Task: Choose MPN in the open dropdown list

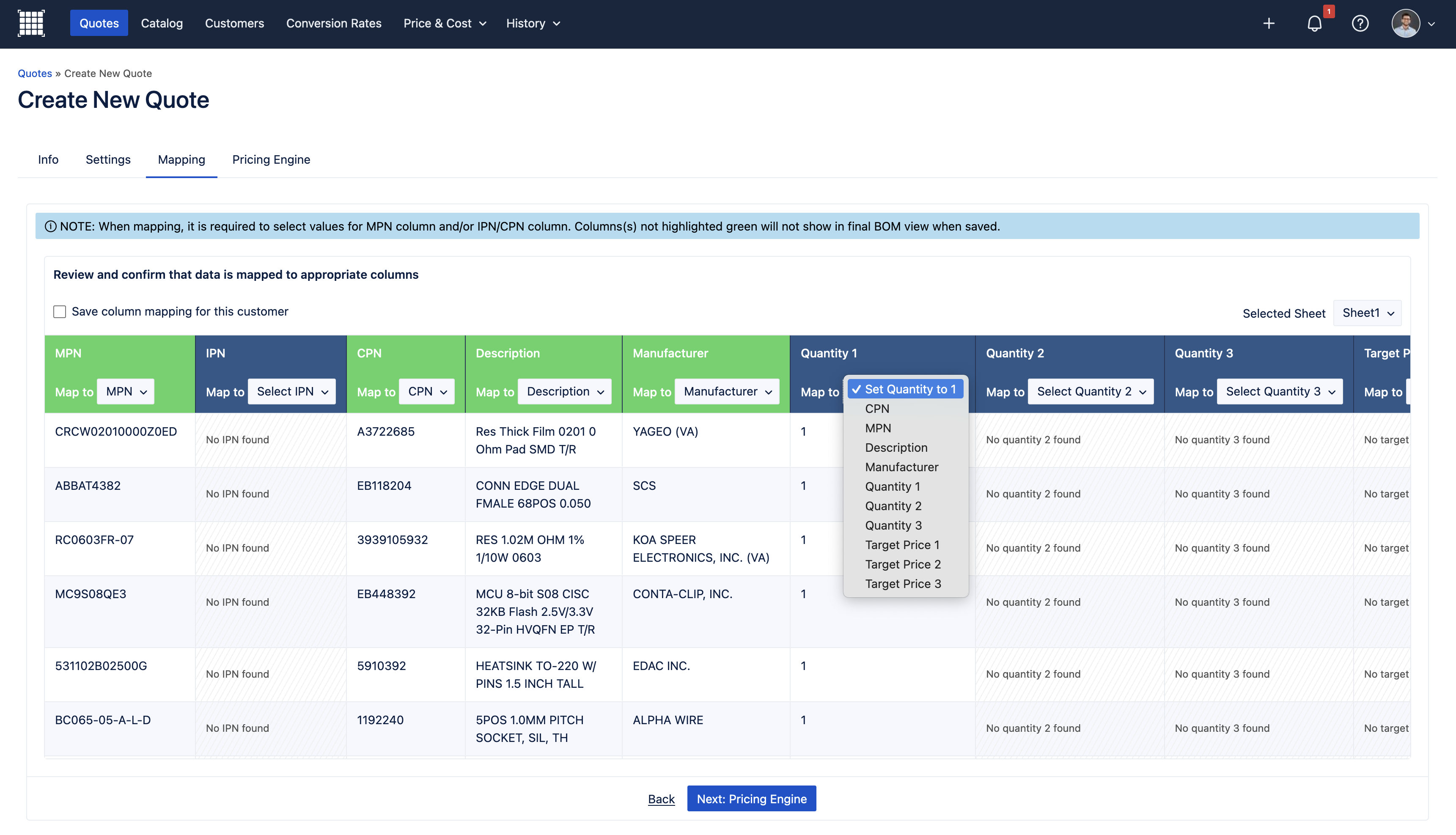Action: [x=906, y=428]
